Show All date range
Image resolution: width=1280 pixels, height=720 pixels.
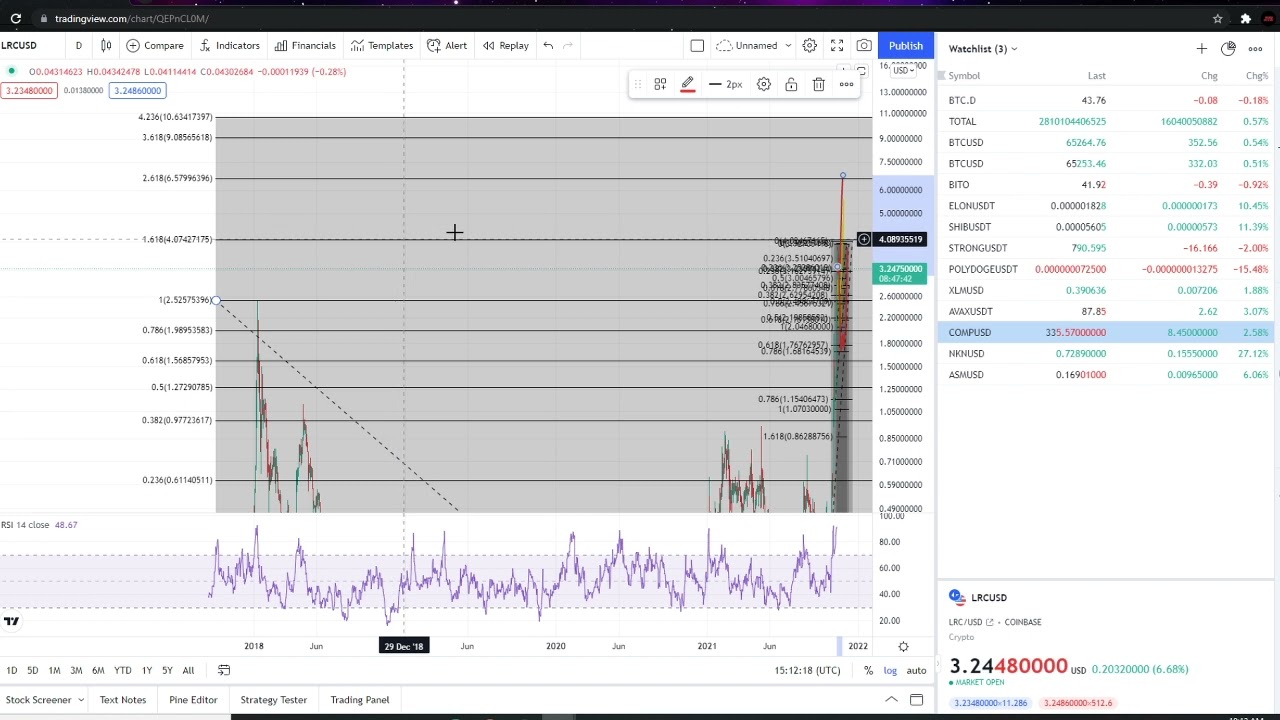188,671
